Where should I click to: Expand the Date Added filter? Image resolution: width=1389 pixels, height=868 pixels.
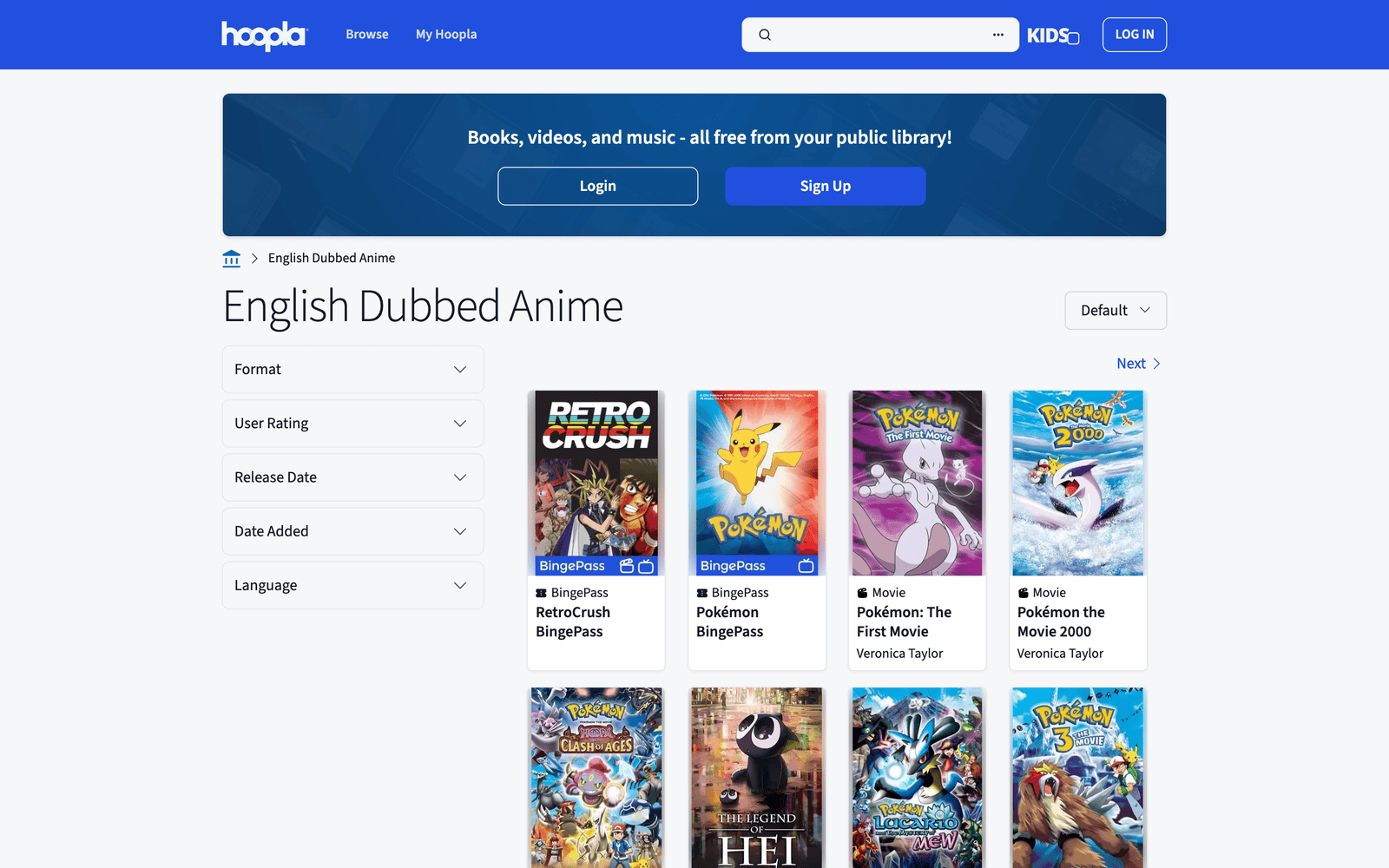(352, 531)
